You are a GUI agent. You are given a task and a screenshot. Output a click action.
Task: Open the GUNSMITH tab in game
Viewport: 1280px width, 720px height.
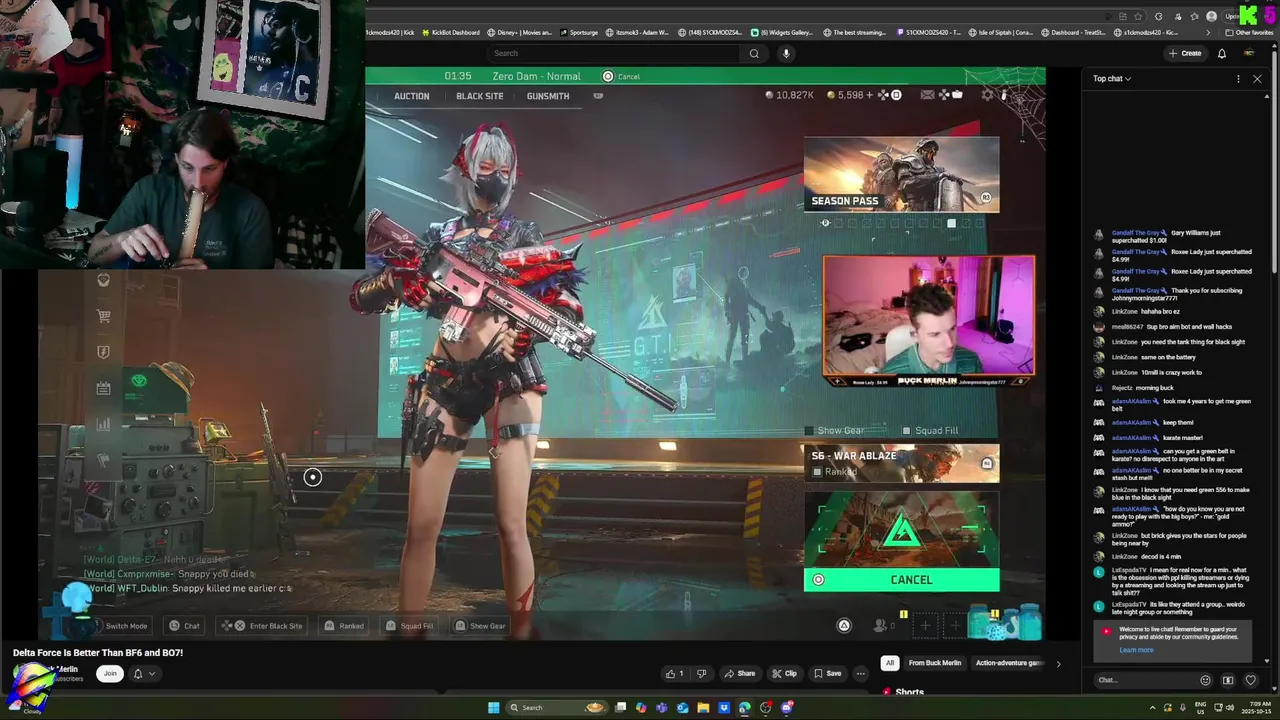pyautogui.click(x=547, y=96)
